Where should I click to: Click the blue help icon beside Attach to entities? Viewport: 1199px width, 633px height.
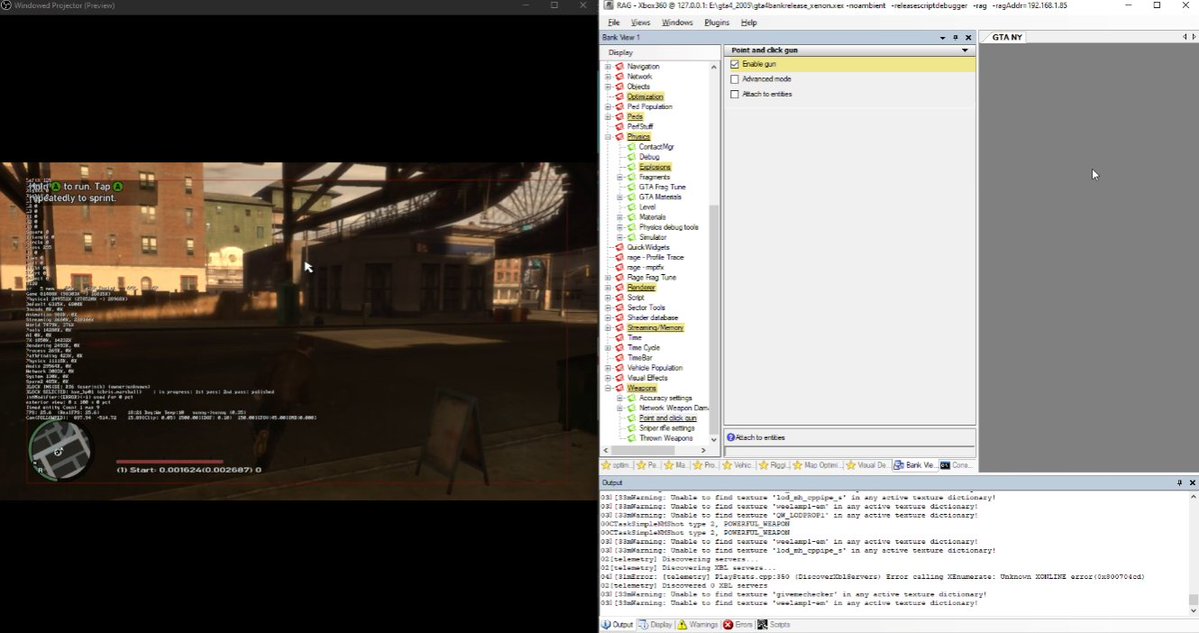(x=731, y=437)
